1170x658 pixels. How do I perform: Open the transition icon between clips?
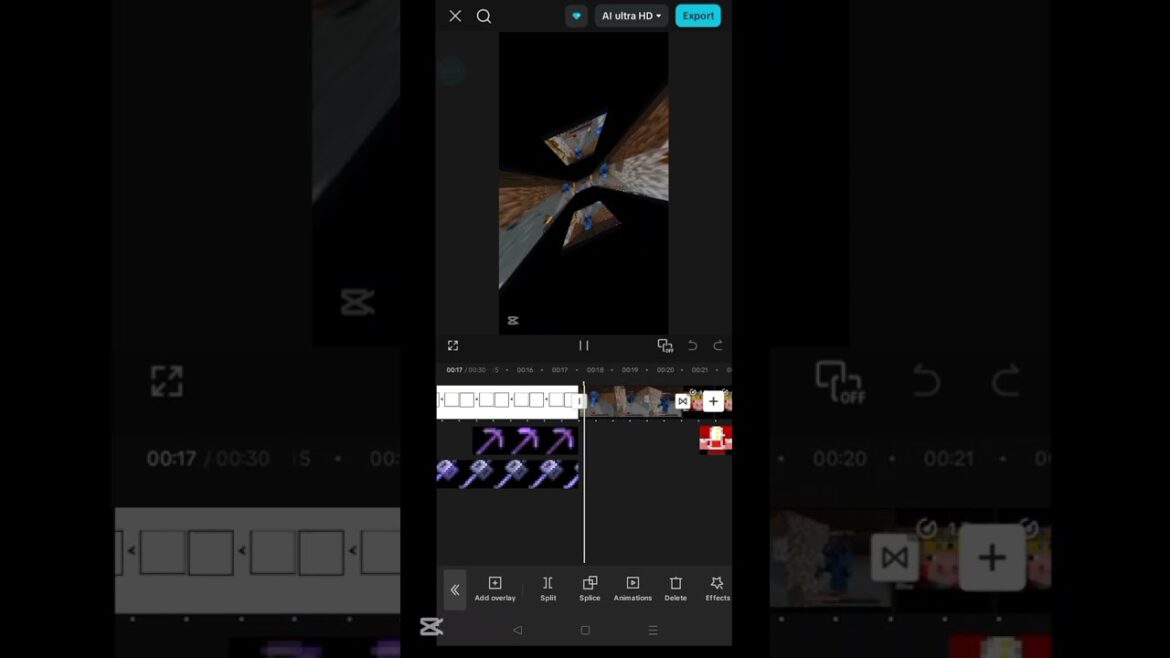coord(682,401)
